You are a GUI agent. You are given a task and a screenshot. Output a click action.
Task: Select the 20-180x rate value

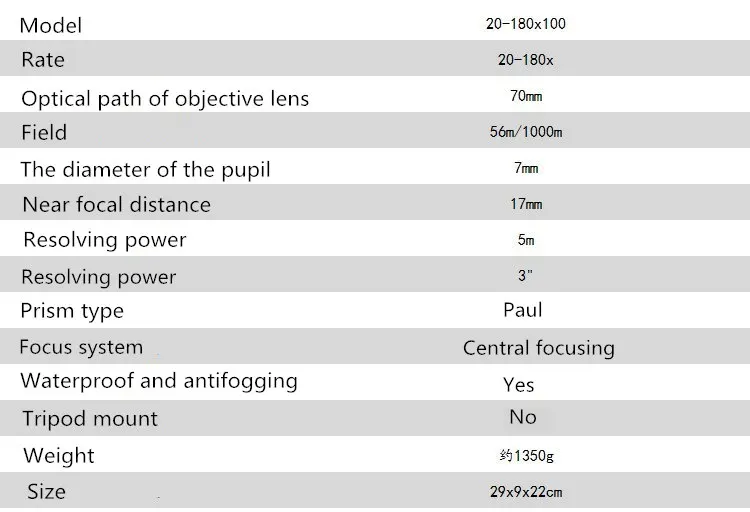(x=526, y=60)
